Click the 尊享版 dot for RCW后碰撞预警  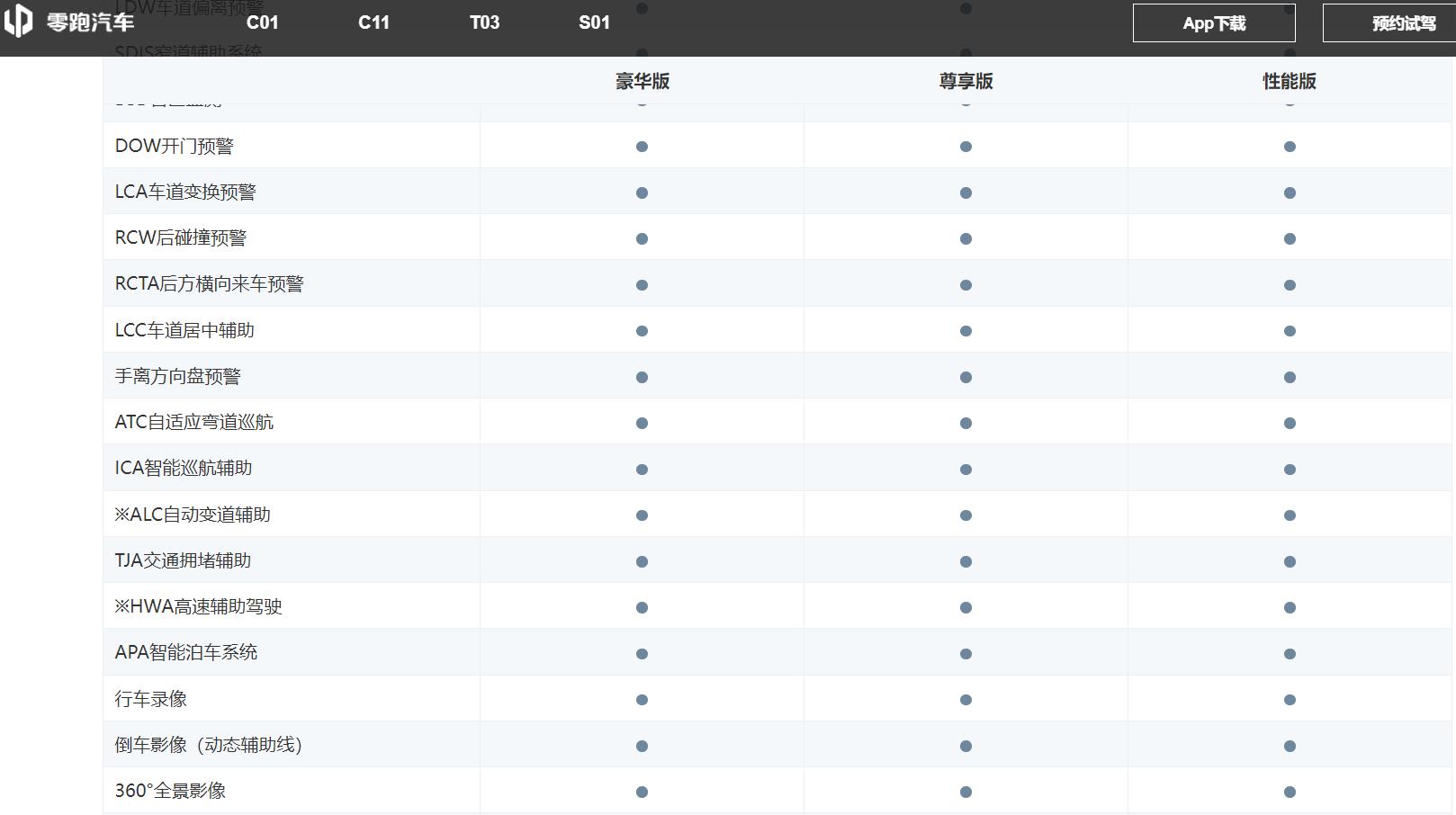pyautogui.click(x=966, y=238)
